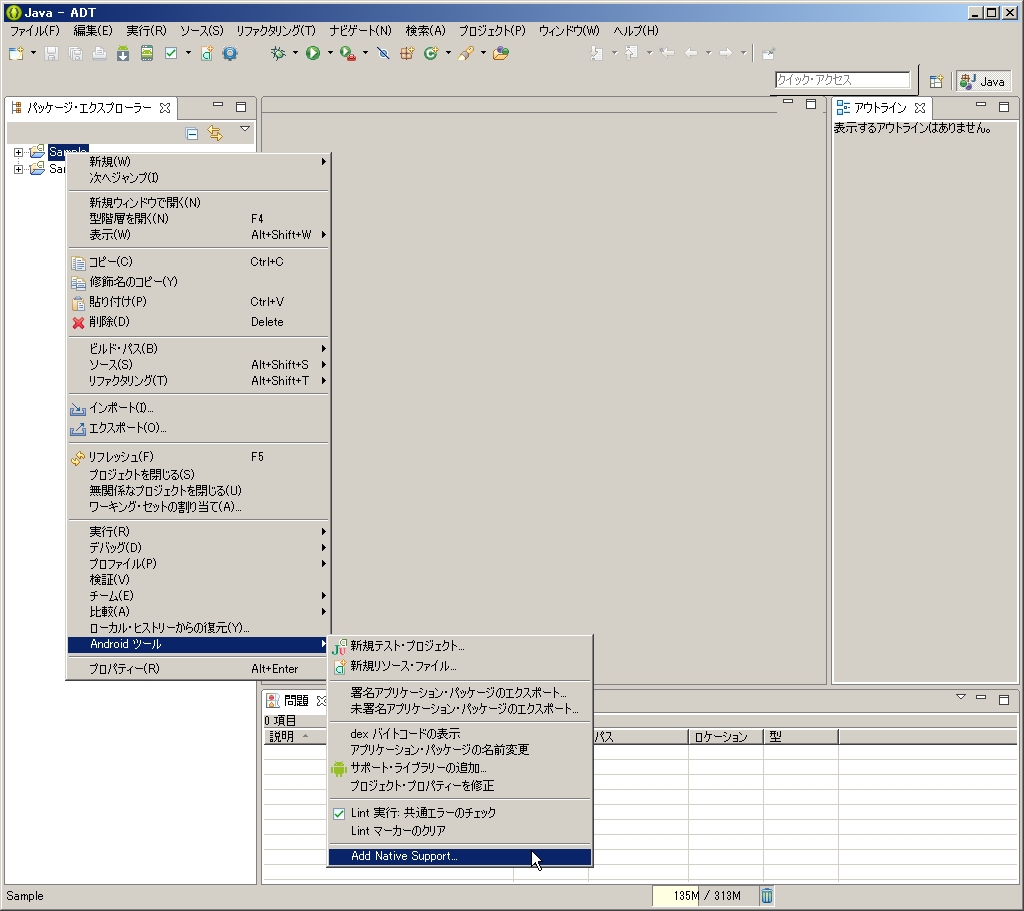Maximize the editor area panel
This screenshot has width=1024, height=911.
click(810, 104)
